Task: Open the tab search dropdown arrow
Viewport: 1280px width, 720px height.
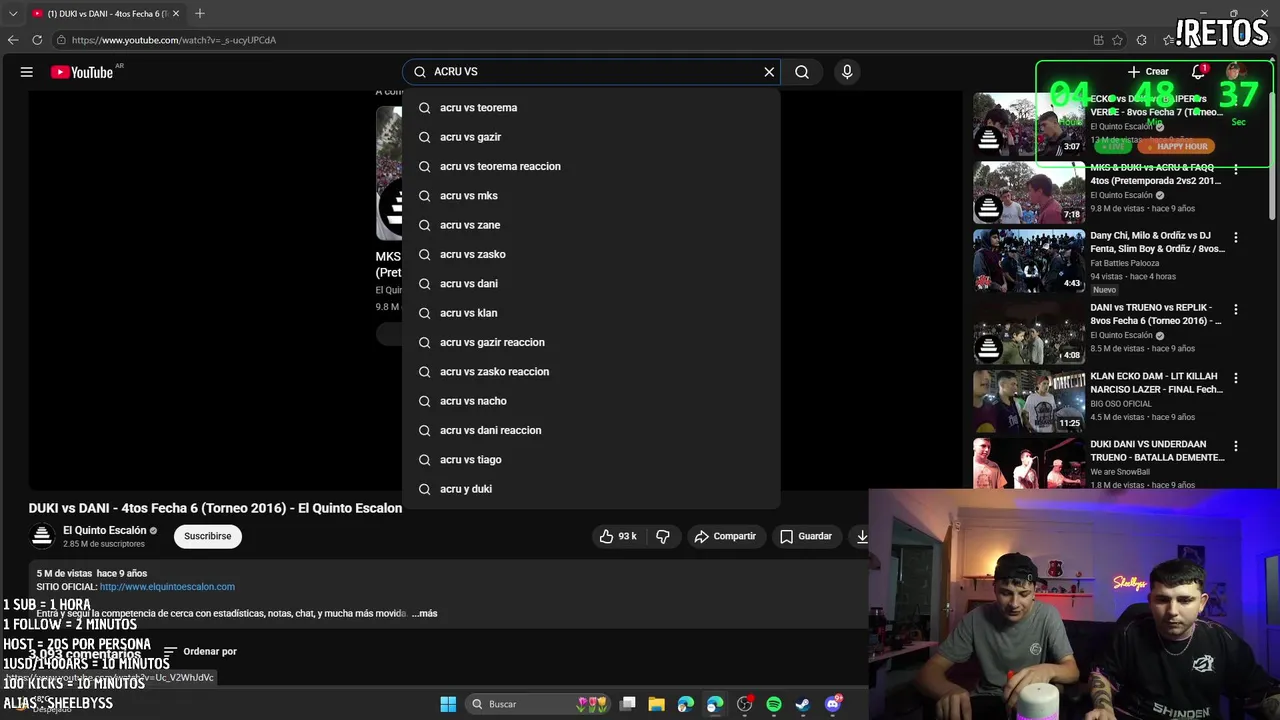Action: click(x=13, y=13)
